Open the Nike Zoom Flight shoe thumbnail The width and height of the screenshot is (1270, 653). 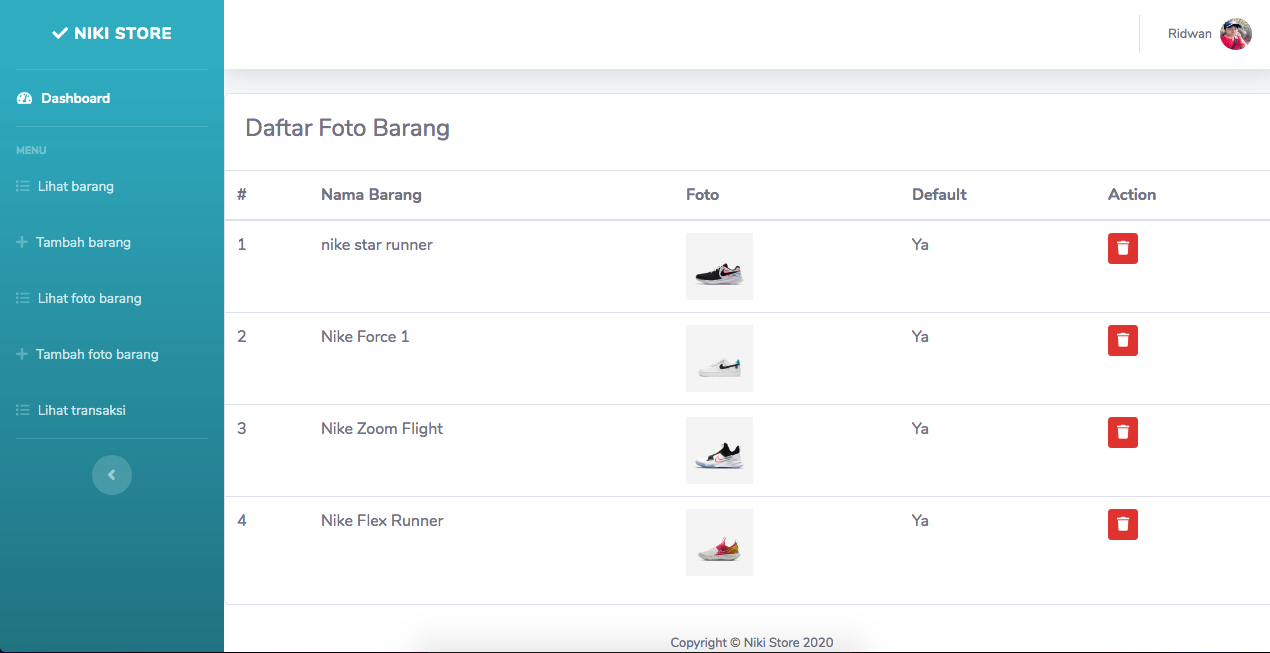[x=719, y=450]
